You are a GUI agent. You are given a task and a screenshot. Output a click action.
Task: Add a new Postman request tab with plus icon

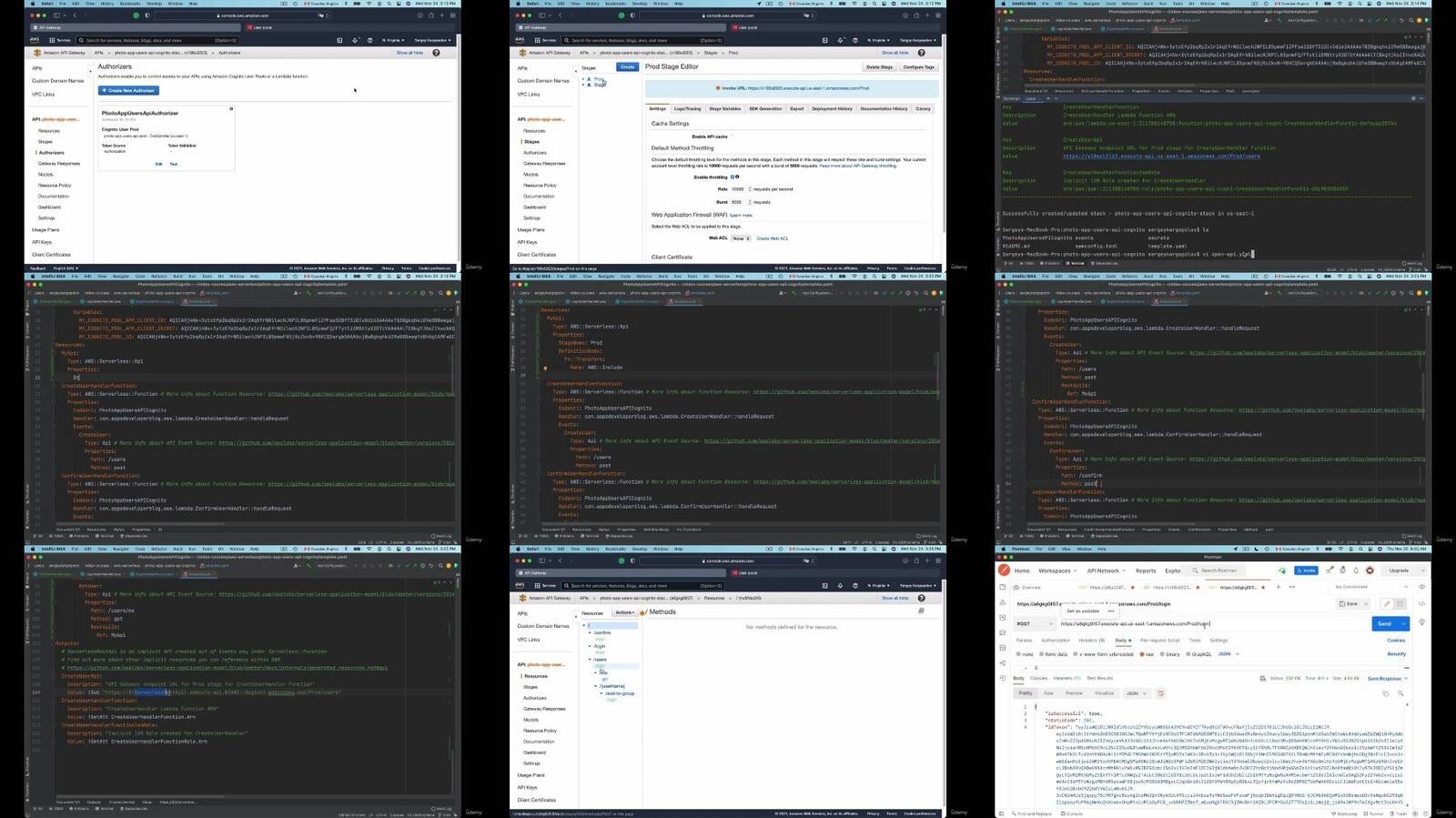tap(1279, 587)
